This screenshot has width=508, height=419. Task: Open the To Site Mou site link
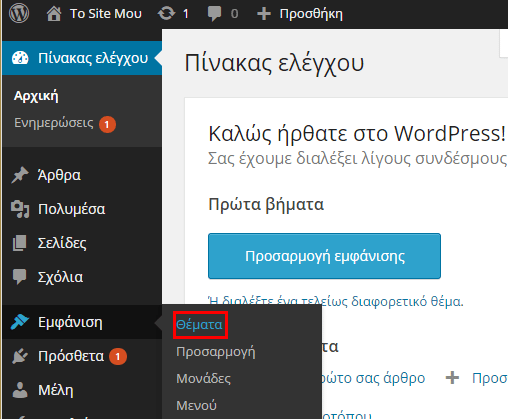(105, 14)
